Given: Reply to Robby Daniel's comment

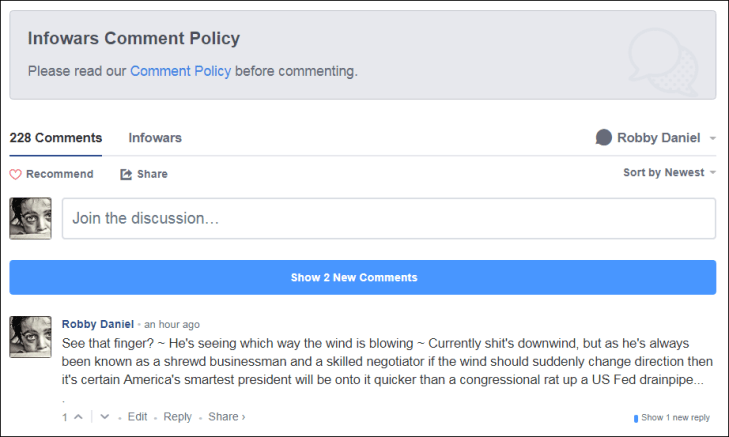Looking at the screenshot, I should (x=178, y=417).
